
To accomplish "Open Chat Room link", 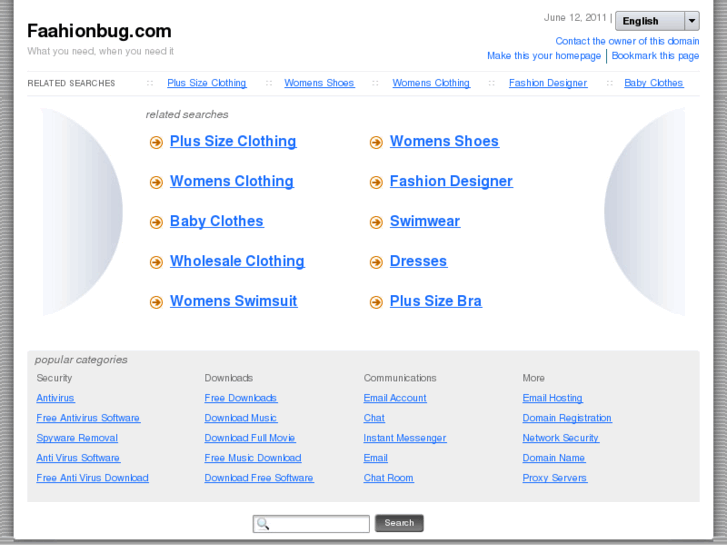I will tap(389, 478).
